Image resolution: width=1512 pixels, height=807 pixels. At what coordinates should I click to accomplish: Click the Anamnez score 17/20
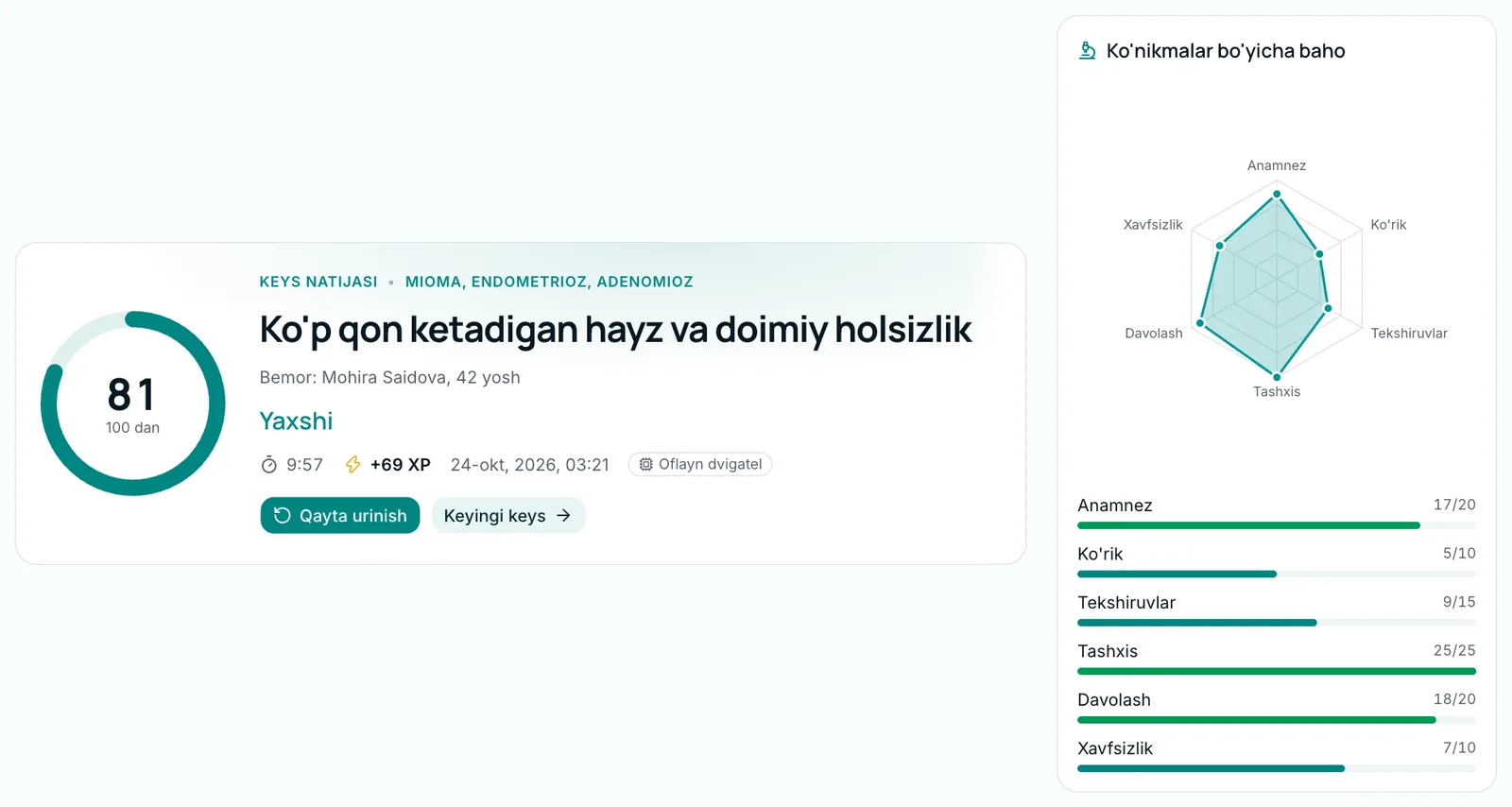(1454, 505)
